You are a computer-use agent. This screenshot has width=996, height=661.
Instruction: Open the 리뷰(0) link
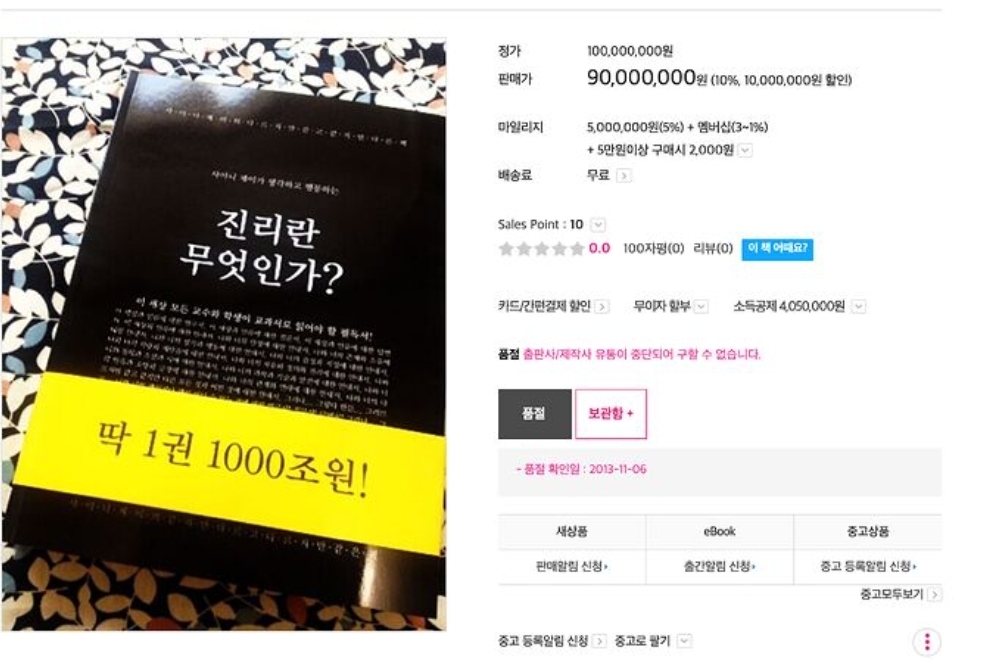713,248
